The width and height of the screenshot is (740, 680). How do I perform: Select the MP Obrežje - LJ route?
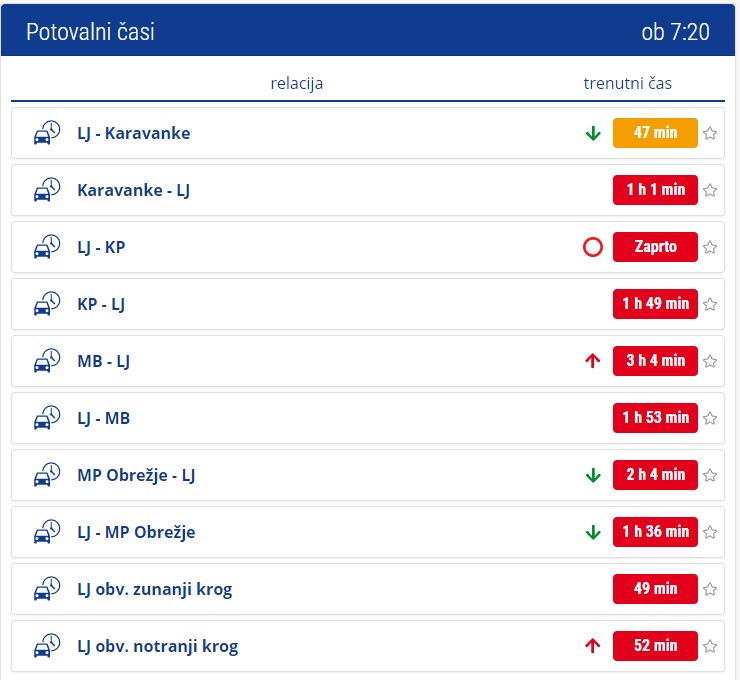point(136,475)
